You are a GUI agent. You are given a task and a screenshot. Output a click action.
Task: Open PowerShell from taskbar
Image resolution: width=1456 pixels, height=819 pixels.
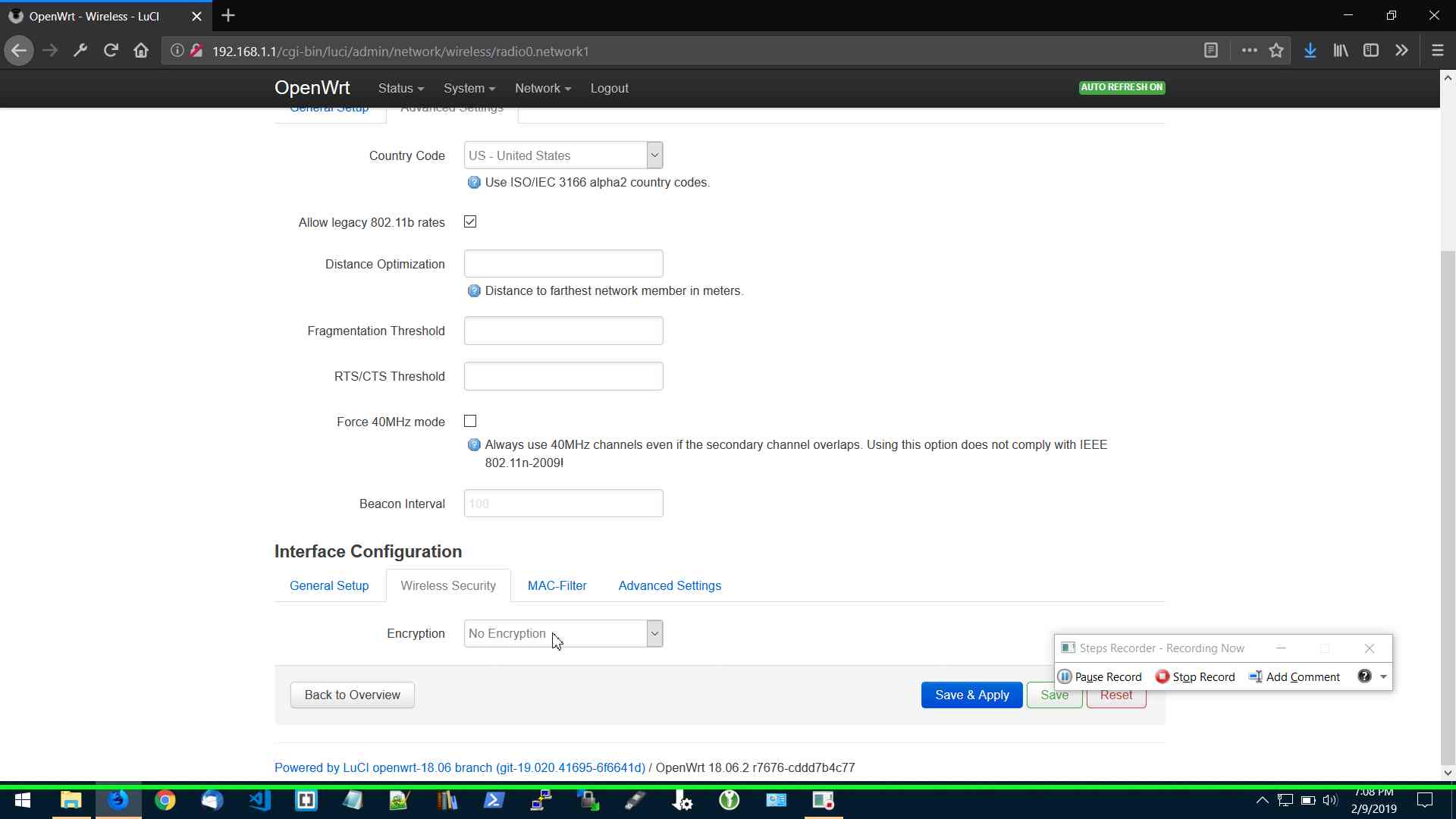click(494, 801)
